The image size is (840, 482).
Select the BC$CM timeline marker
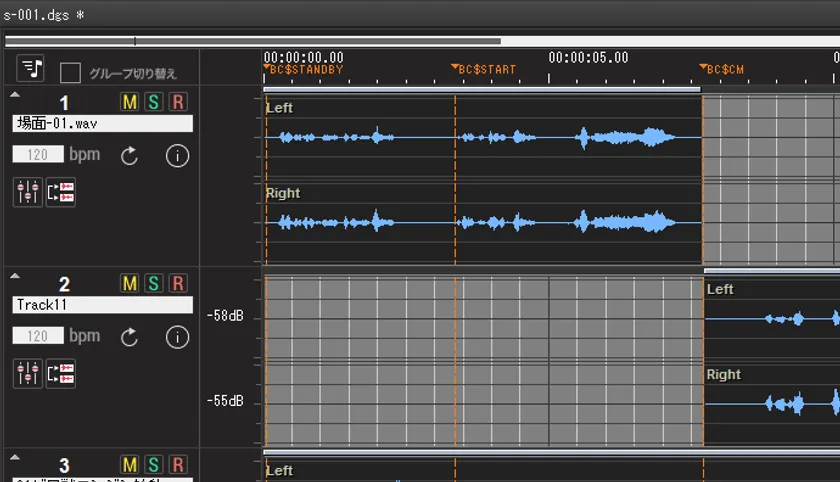[x=723, y=70]
